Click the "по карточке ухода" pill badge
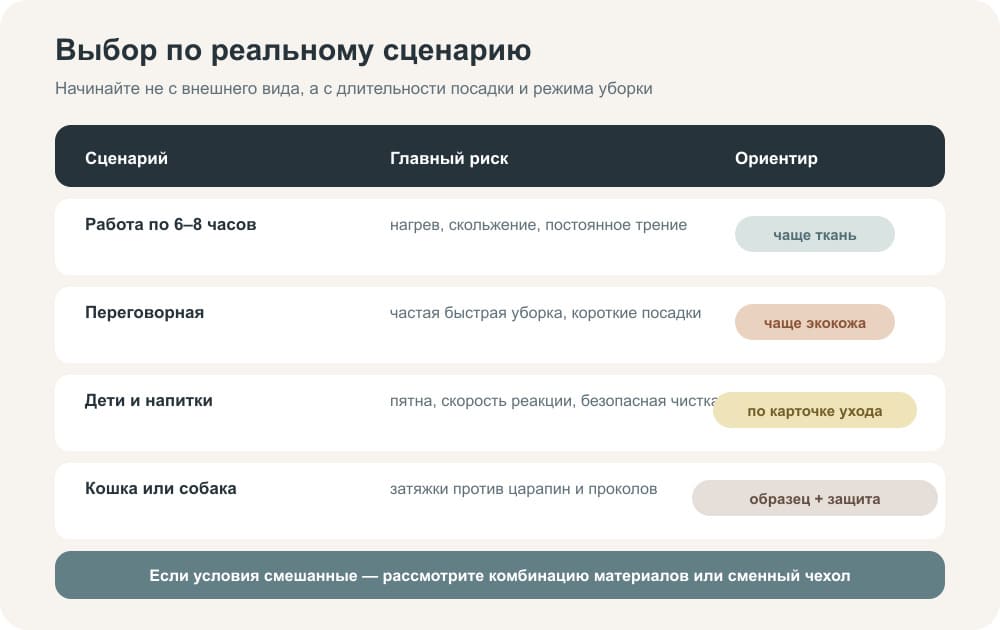1000x630 pixels. (x=814, y=410)
